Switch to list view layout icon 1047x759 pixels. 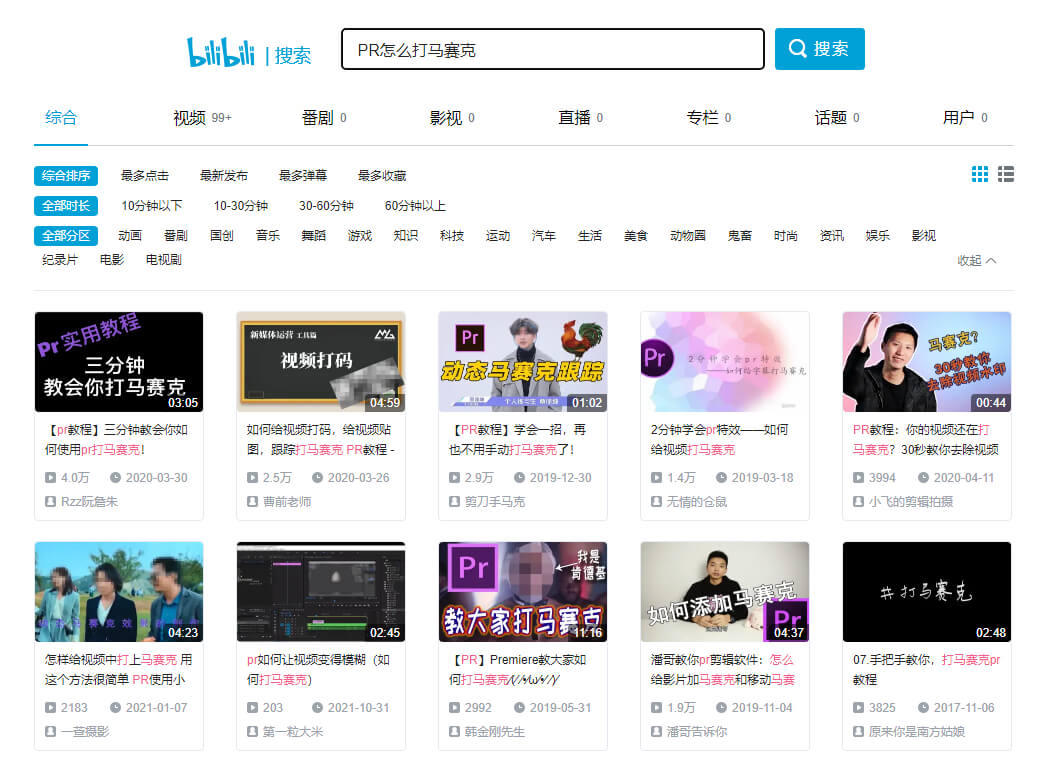(1006, 174)
